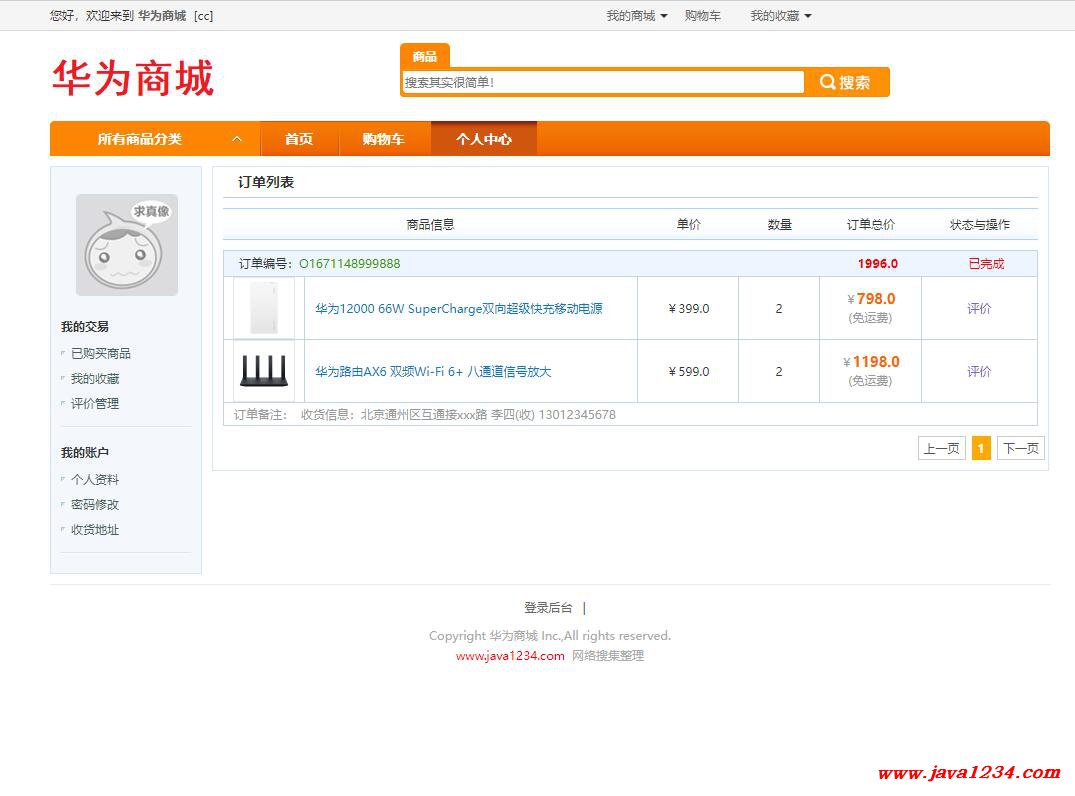This screenshot has height=796, width=1075.
Task: Click the 我的交易 sidebar heading
Action: (85, 327)
